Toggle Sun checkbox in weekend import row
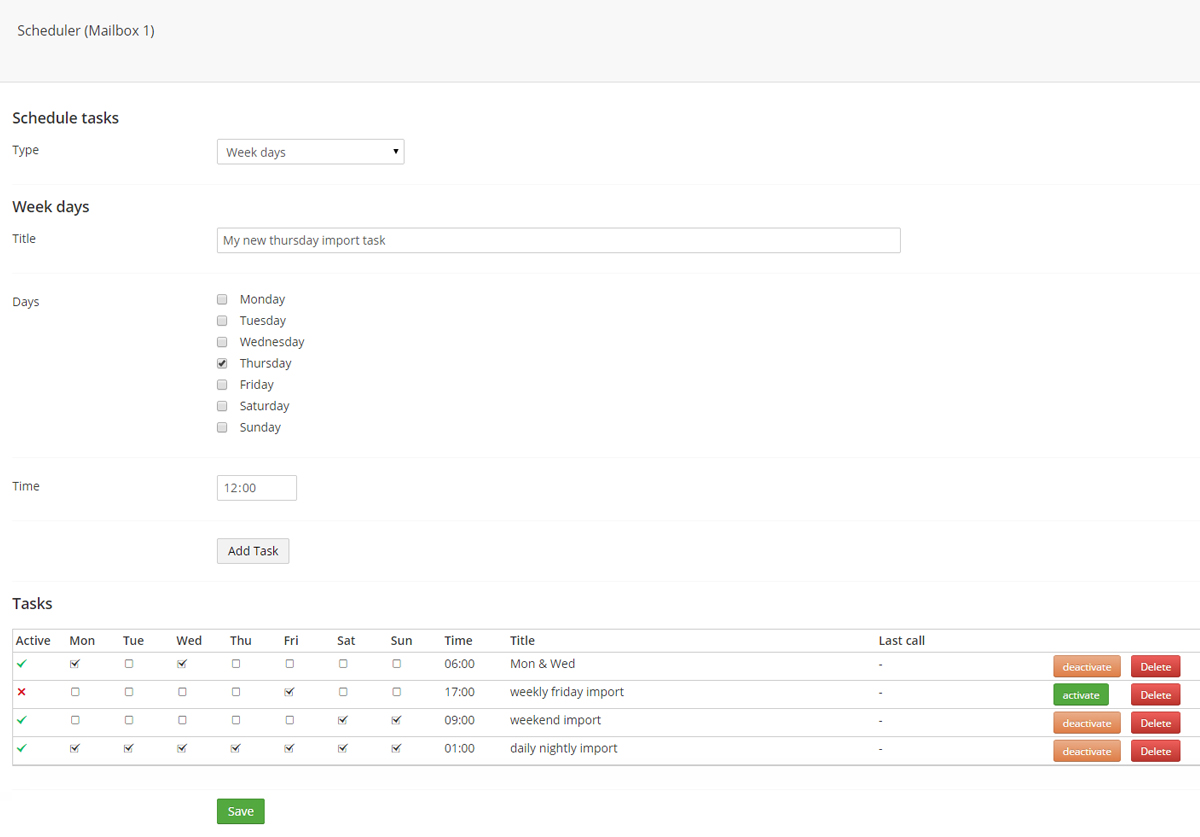This screenshot has width=1200, height=837. pyautogui.click(x=397, y=720)
